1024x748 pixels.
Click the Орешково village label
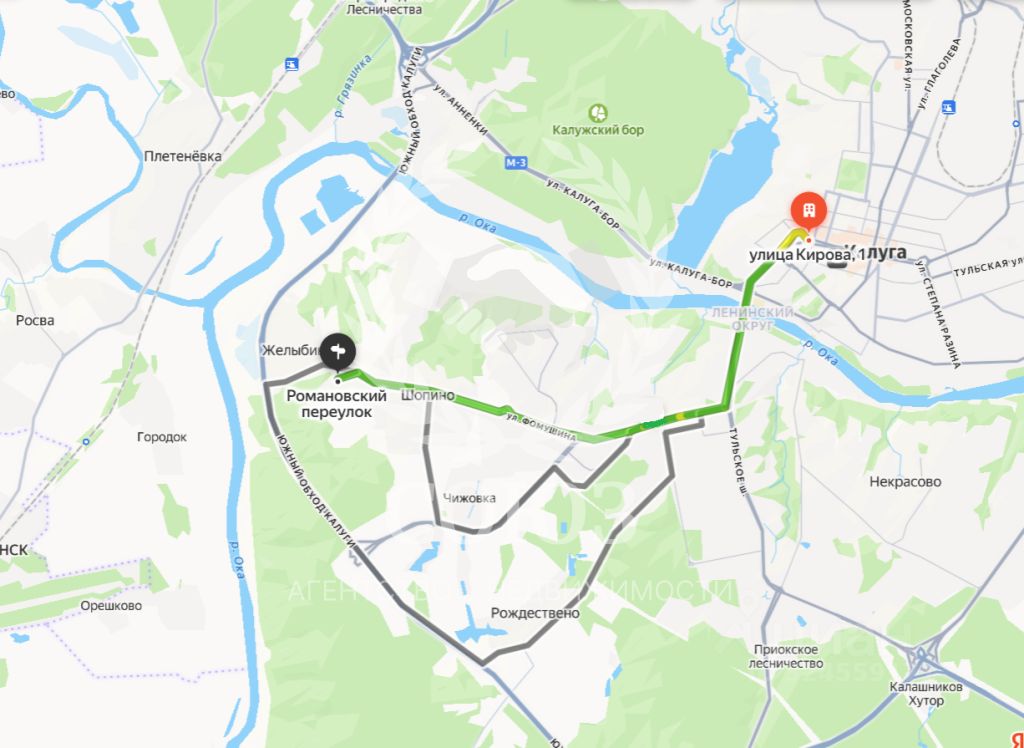tap(111, 606)
